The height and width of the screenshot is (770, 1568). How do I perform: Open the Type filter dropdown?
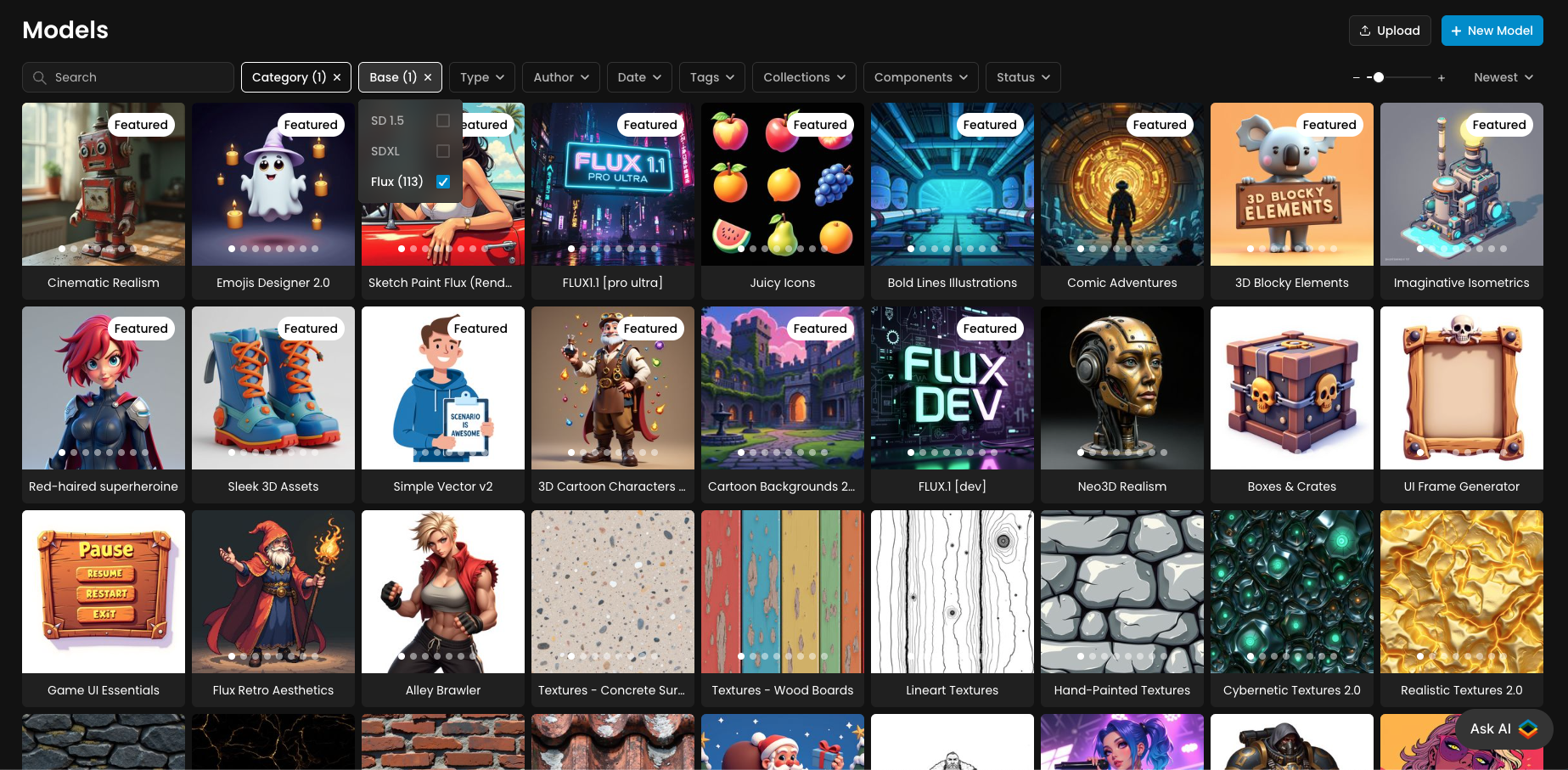[x=482, y=77]
